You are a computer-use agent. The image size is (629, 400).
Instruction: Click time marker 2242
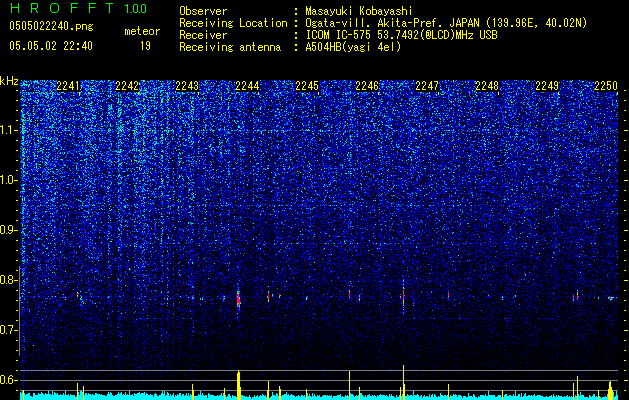(x=127, y=86)
